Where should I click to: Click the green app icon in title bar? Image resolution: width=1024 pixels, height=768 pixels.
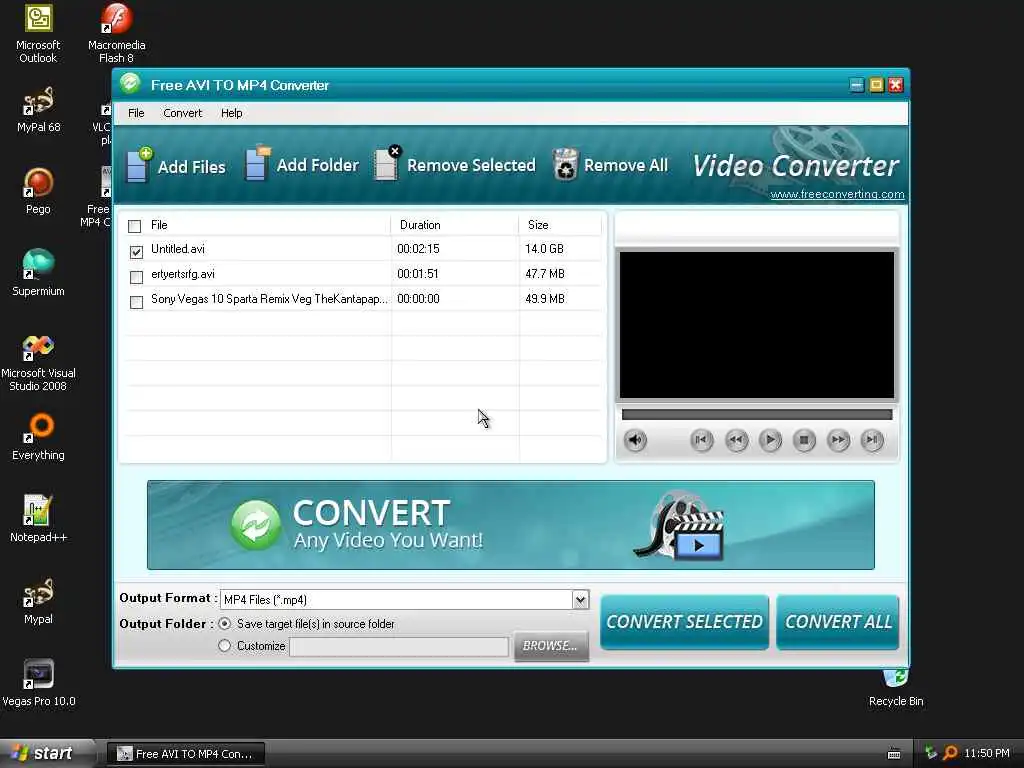click(x=130, y=83)
